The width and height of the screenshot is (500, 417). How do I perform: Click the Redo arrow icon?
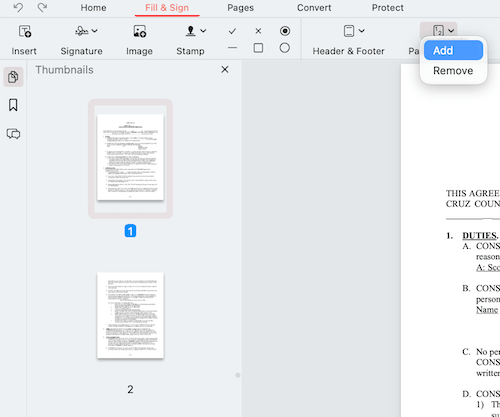pos(42,7)
